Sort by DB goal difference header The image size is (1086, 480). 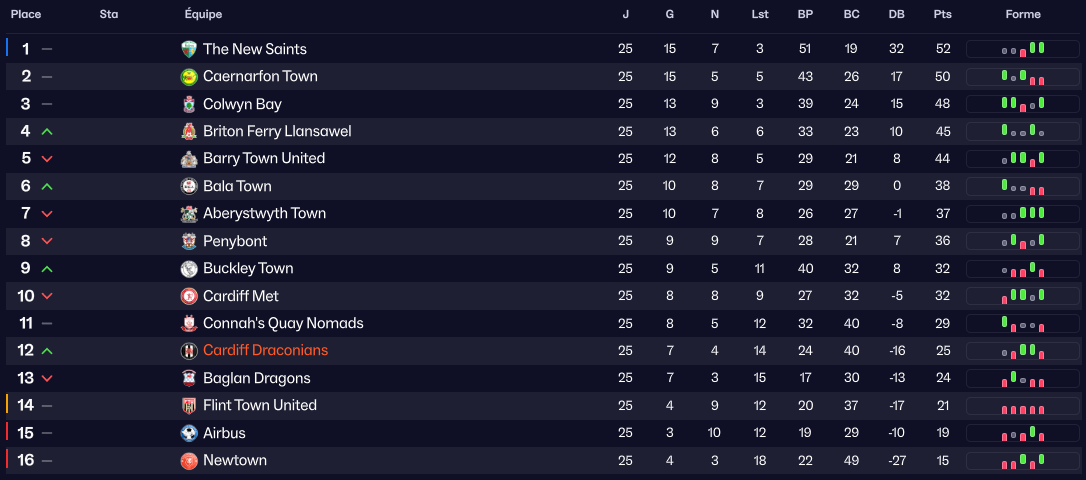(x=896, y=15)
